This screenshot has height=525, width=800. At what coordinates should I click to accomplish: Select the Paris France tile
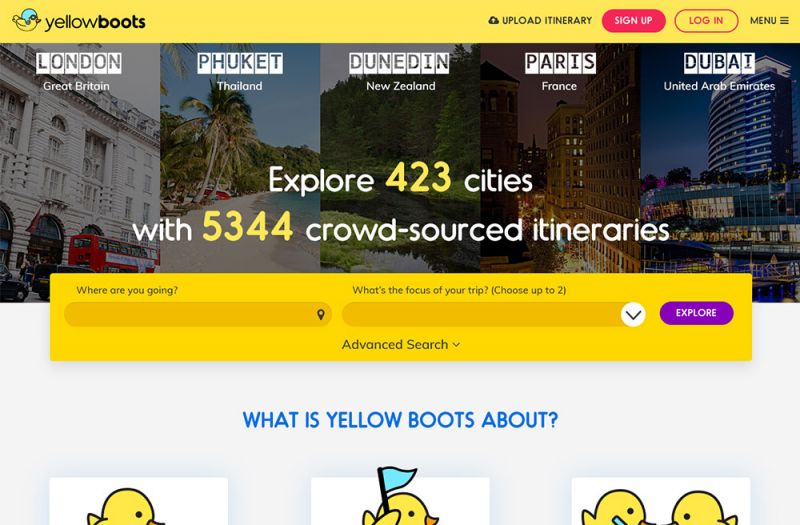[x=560, y=158]
